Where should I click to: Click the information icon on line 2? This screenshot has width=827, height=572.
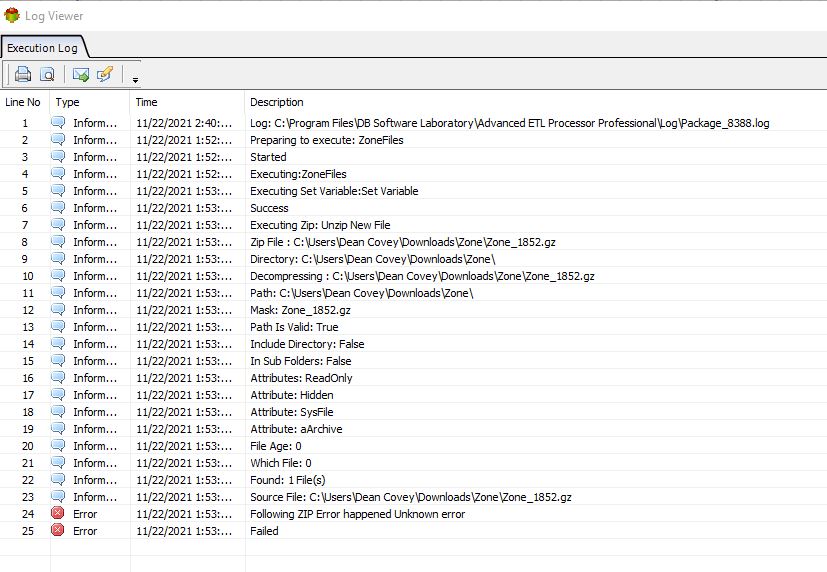pyautogui.click(x=58, y=139)
